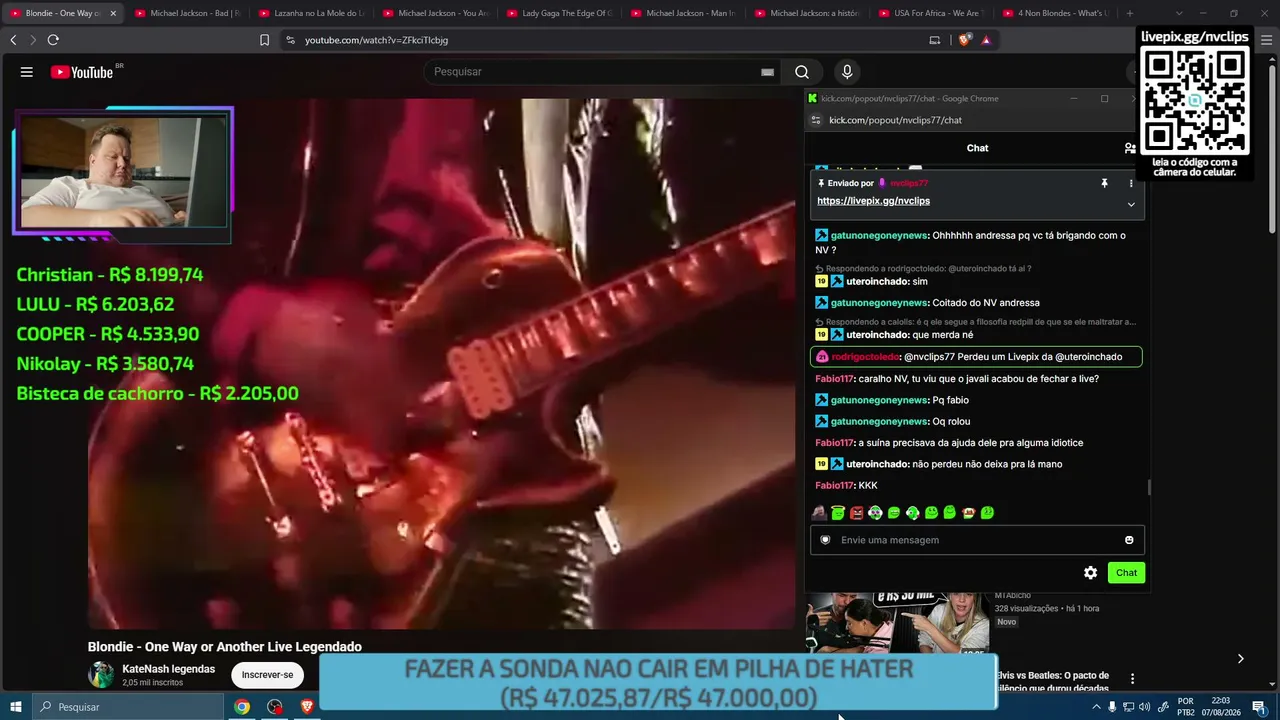Image resolution: width=1280 pixels, height=720 pixels.
Task: Bookmark this page with the bookmark icon
Action: pos(264,40)
